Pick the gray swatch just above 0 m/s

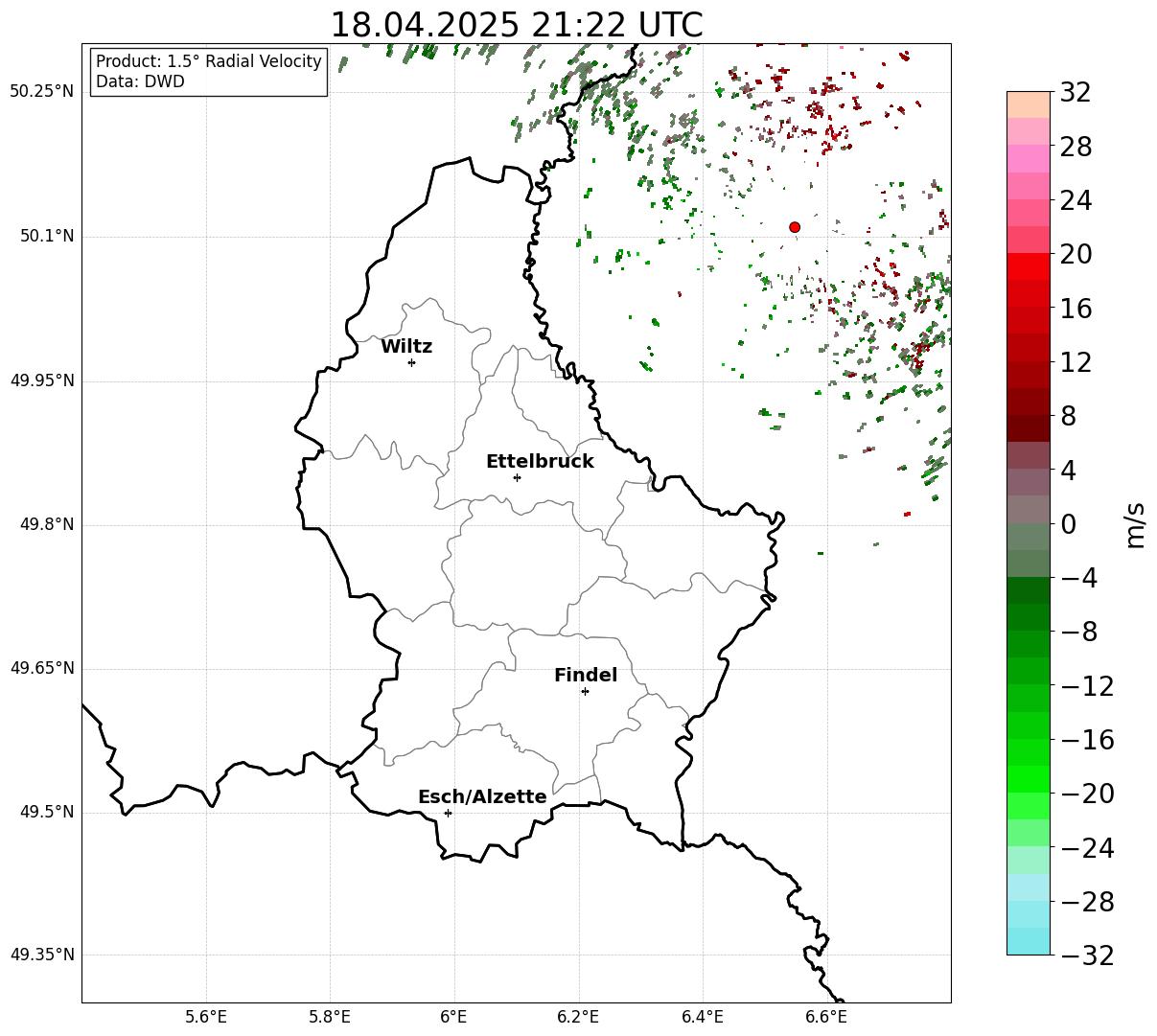[x=1029, y=509]
